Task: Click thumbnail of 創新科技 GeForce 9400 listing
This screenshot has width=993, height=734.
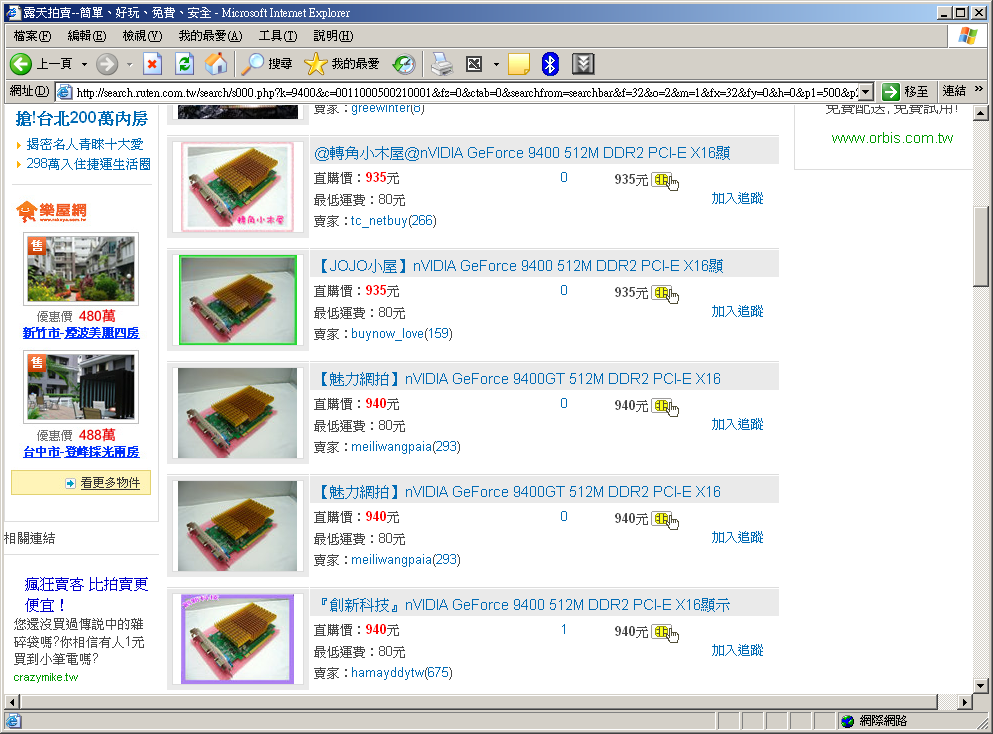Action: coord(238,638)
